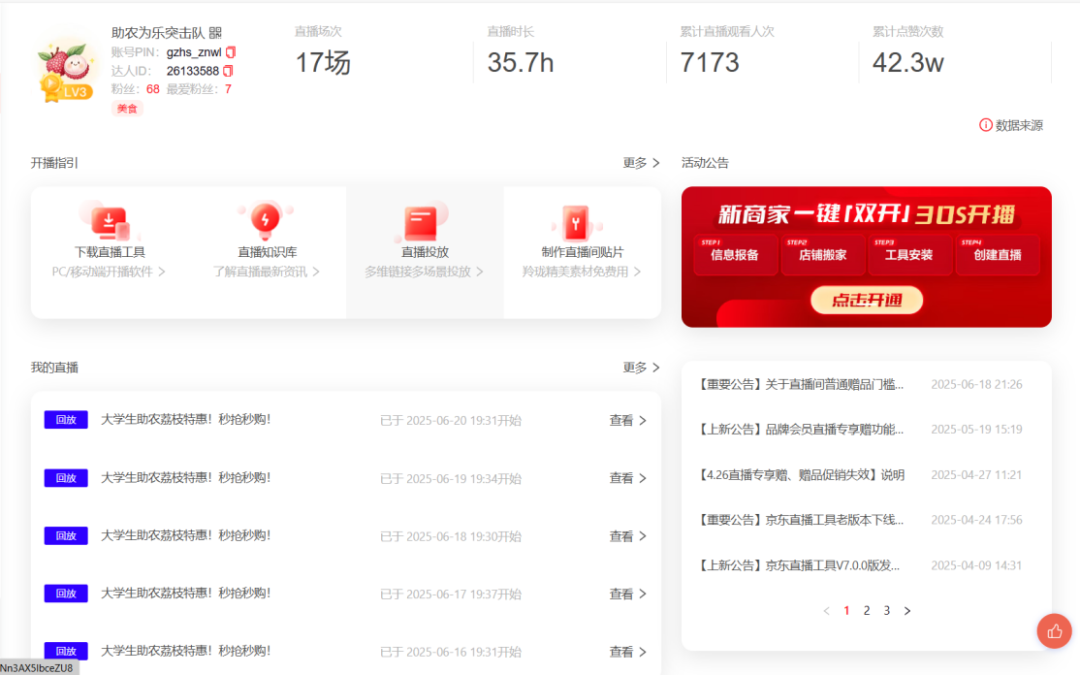Open the 直播知识库 lightning icon
This screenshot has height=675, width=1080.
266,219
